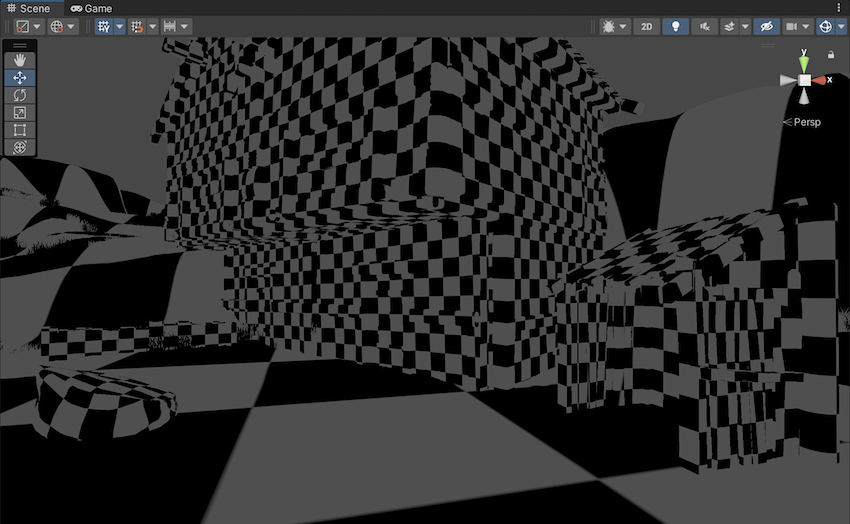Click the green Y axis cone on gizmo
The width and height of the screenshot is (850, 524).
[x=804, y=61]
